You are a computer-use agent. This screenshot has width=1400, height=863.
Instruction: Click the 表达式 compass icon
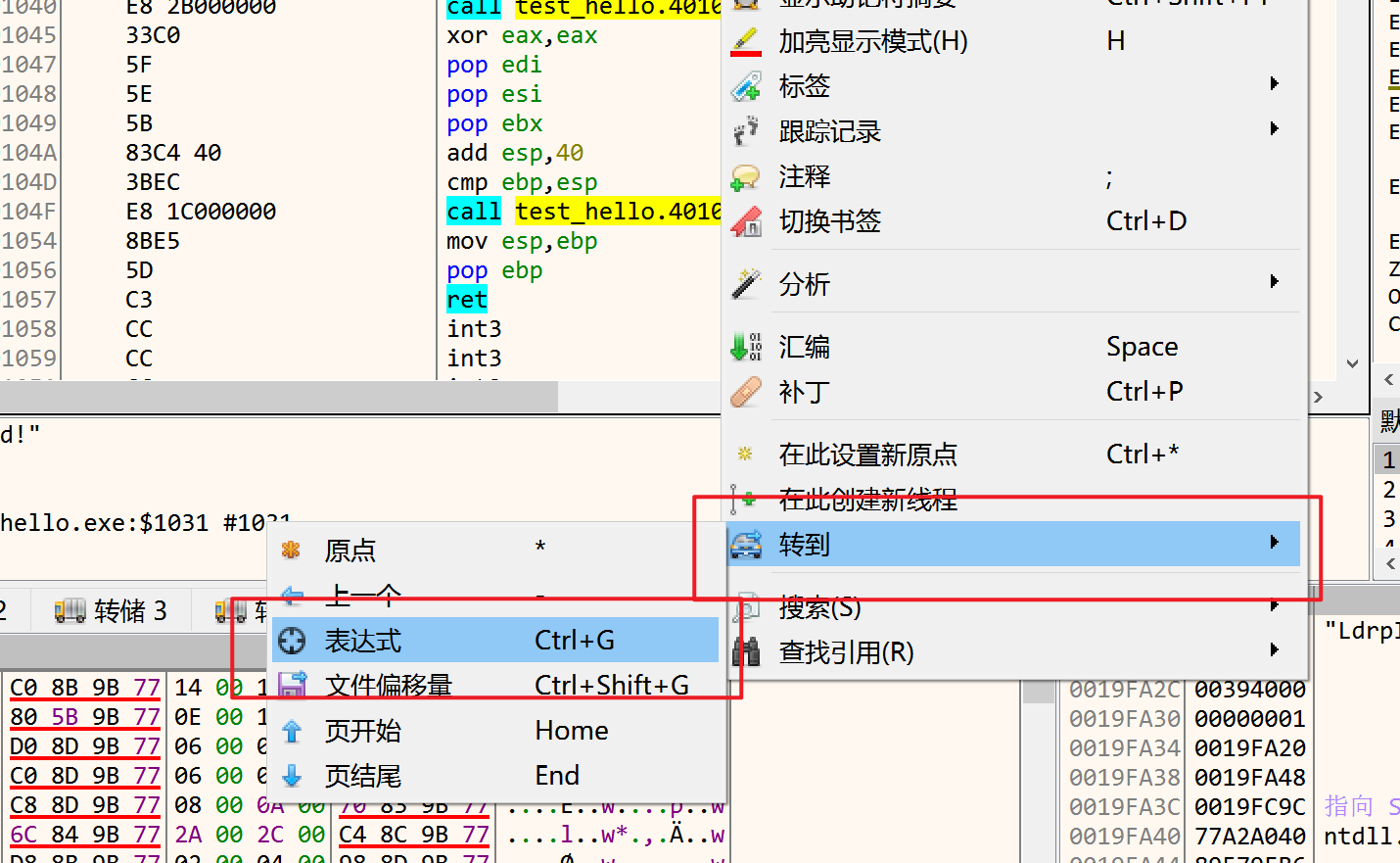[x=291, y=639]
